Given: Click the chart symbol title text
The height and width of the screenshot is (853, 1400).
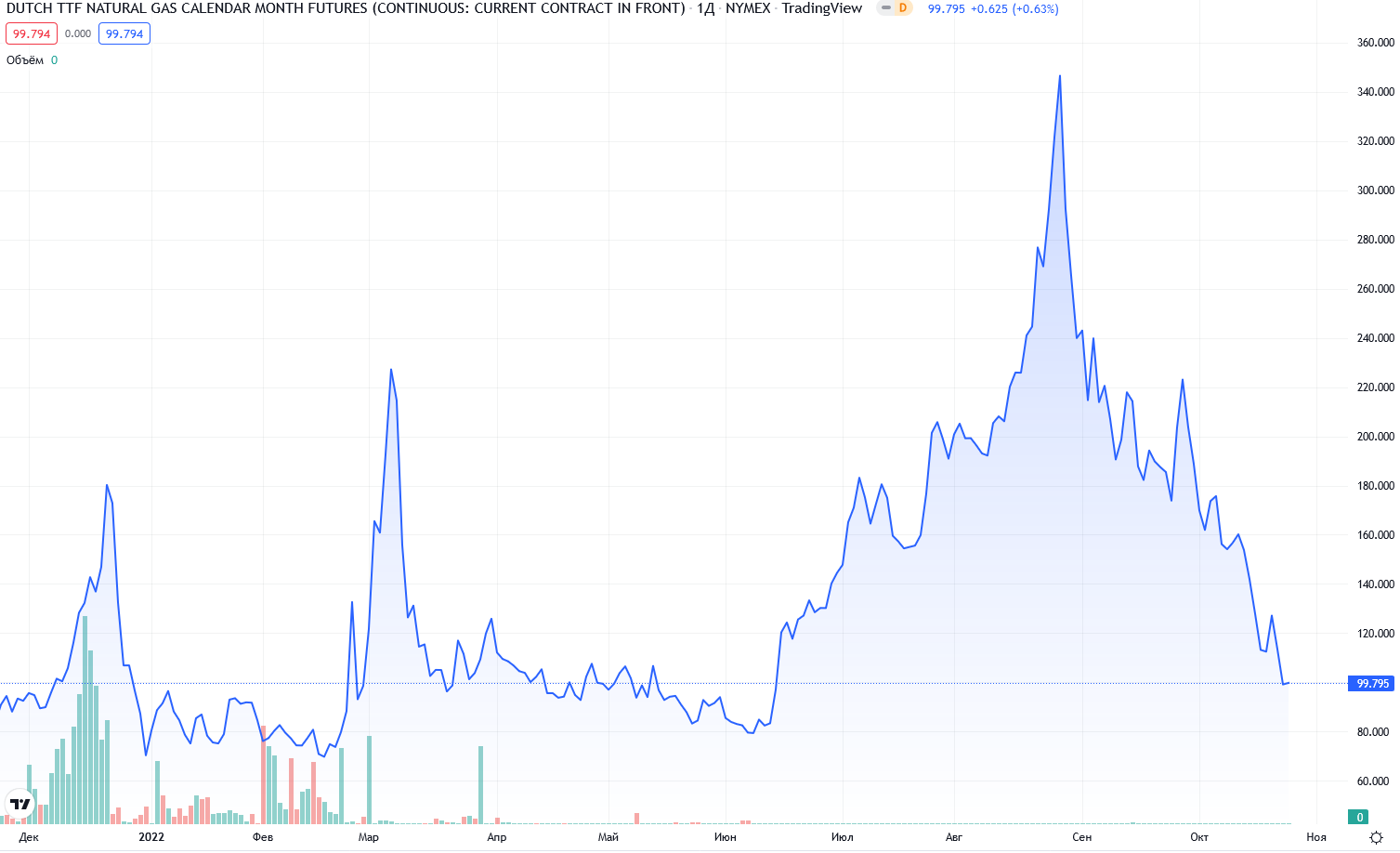Looking at the screenshot, I should point(346,8).
